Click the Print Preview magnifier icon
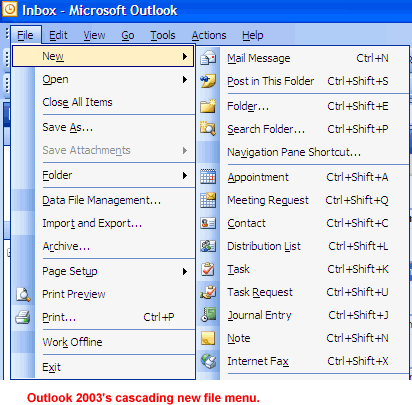Image resolution: width=412 pixels, height=405 pixels. tap(23, 294)
